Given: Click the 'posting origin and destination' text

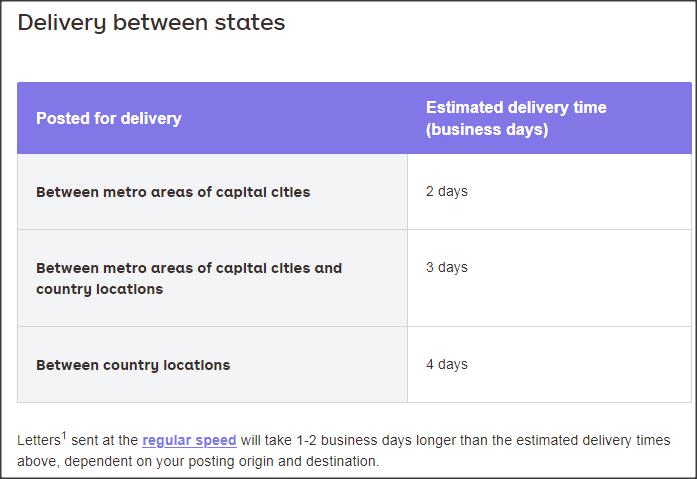Looking at the screenshot, I should [x=282, y=461].
